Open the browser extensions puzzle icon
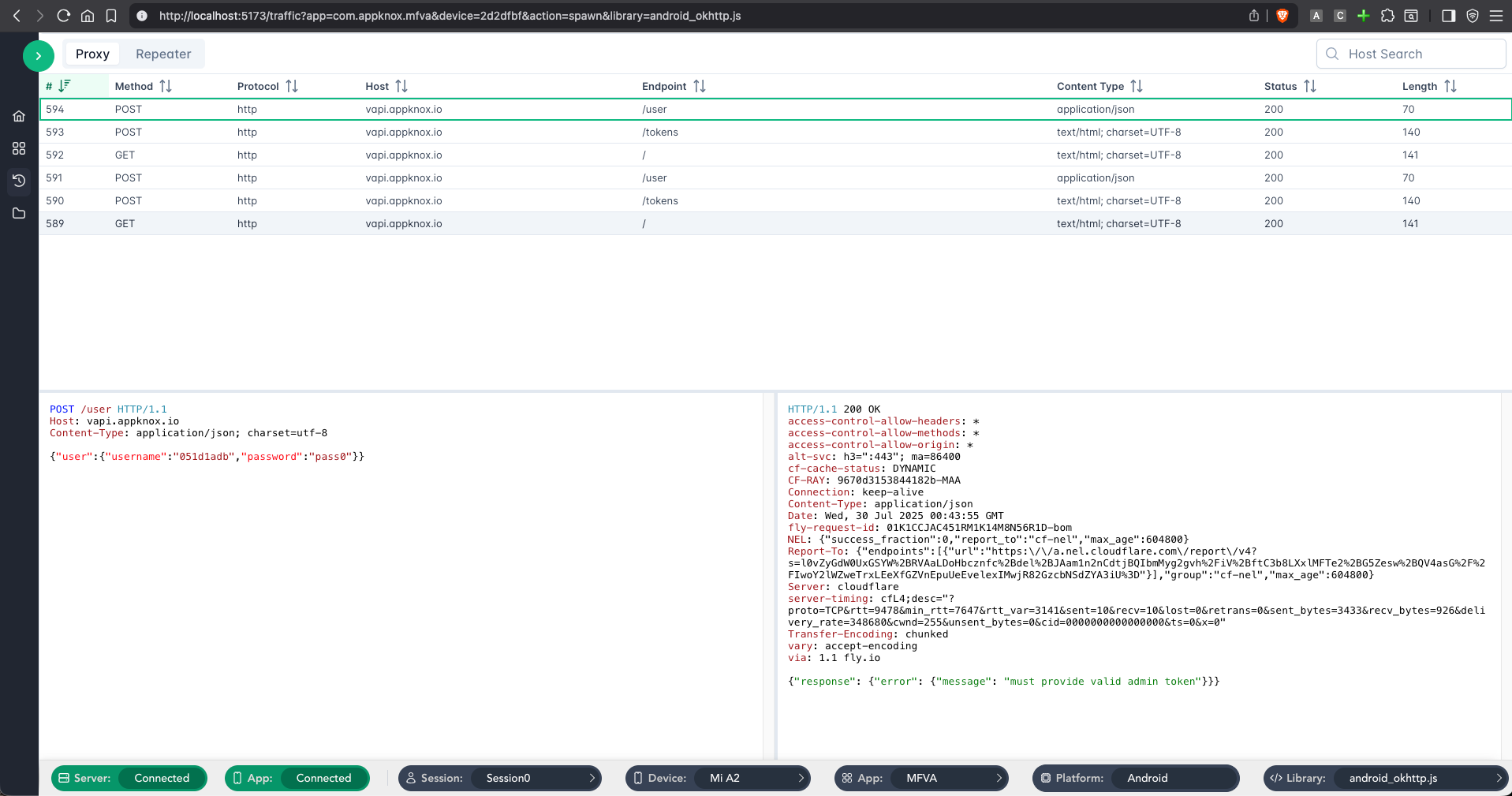The height and width of the screenshot is (796, 1512). coord(1387,16)
